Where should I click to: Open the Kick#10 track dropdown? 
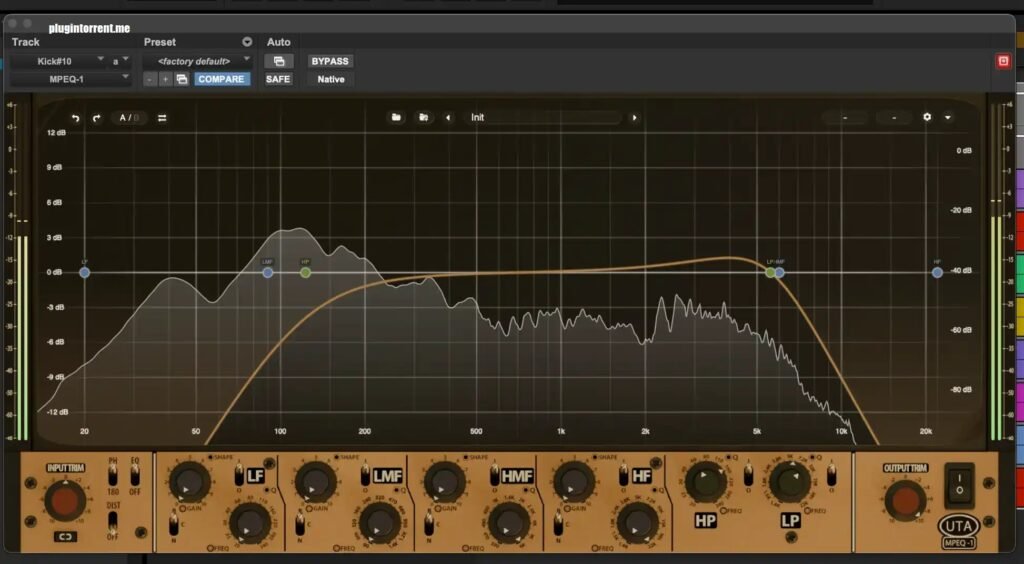coord(58,61)
